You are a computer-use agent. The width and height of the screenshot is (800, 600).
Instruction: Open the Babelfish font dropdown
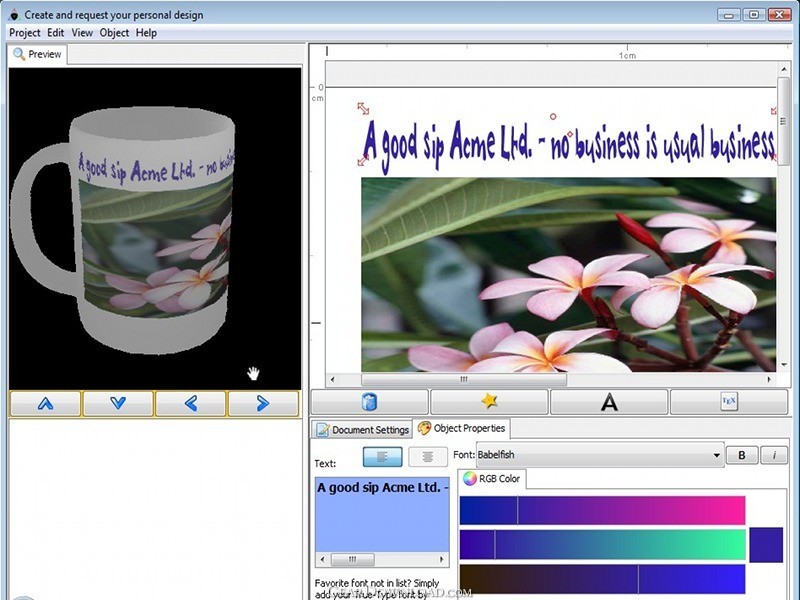600,455
